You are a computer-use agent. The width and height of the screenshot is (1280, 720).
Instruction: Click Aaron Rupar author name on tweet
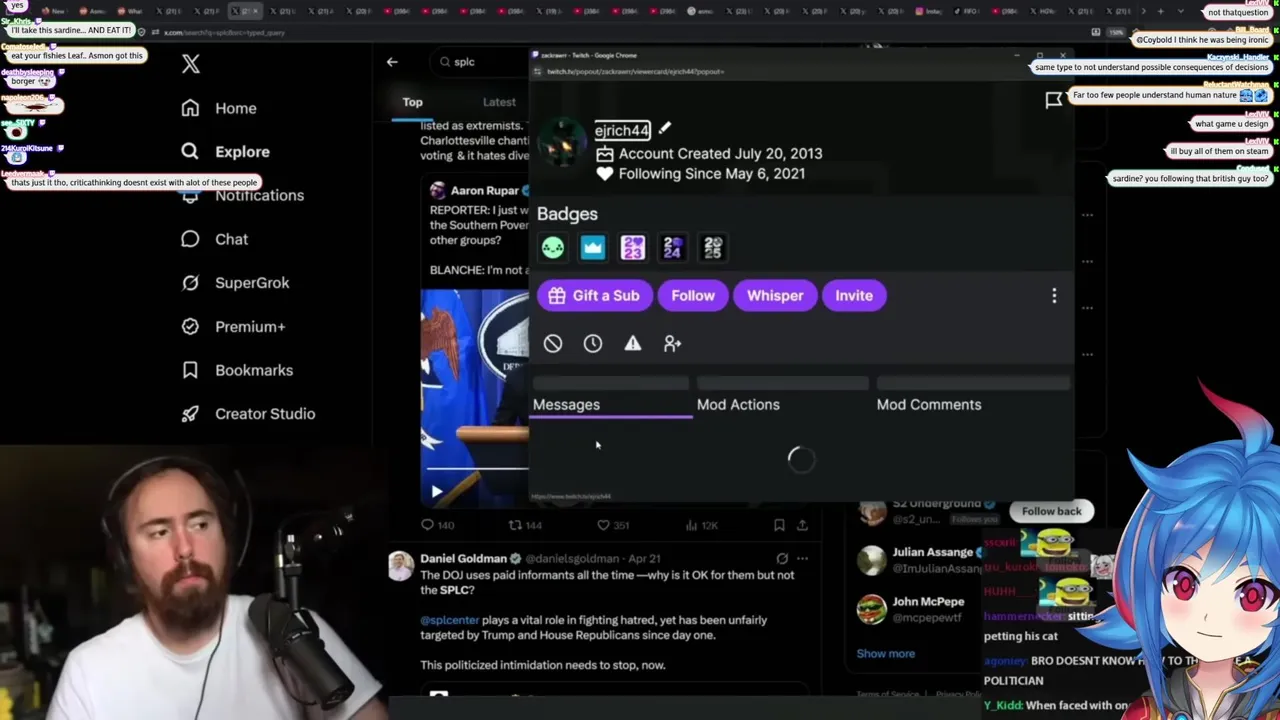pos(485,190)
